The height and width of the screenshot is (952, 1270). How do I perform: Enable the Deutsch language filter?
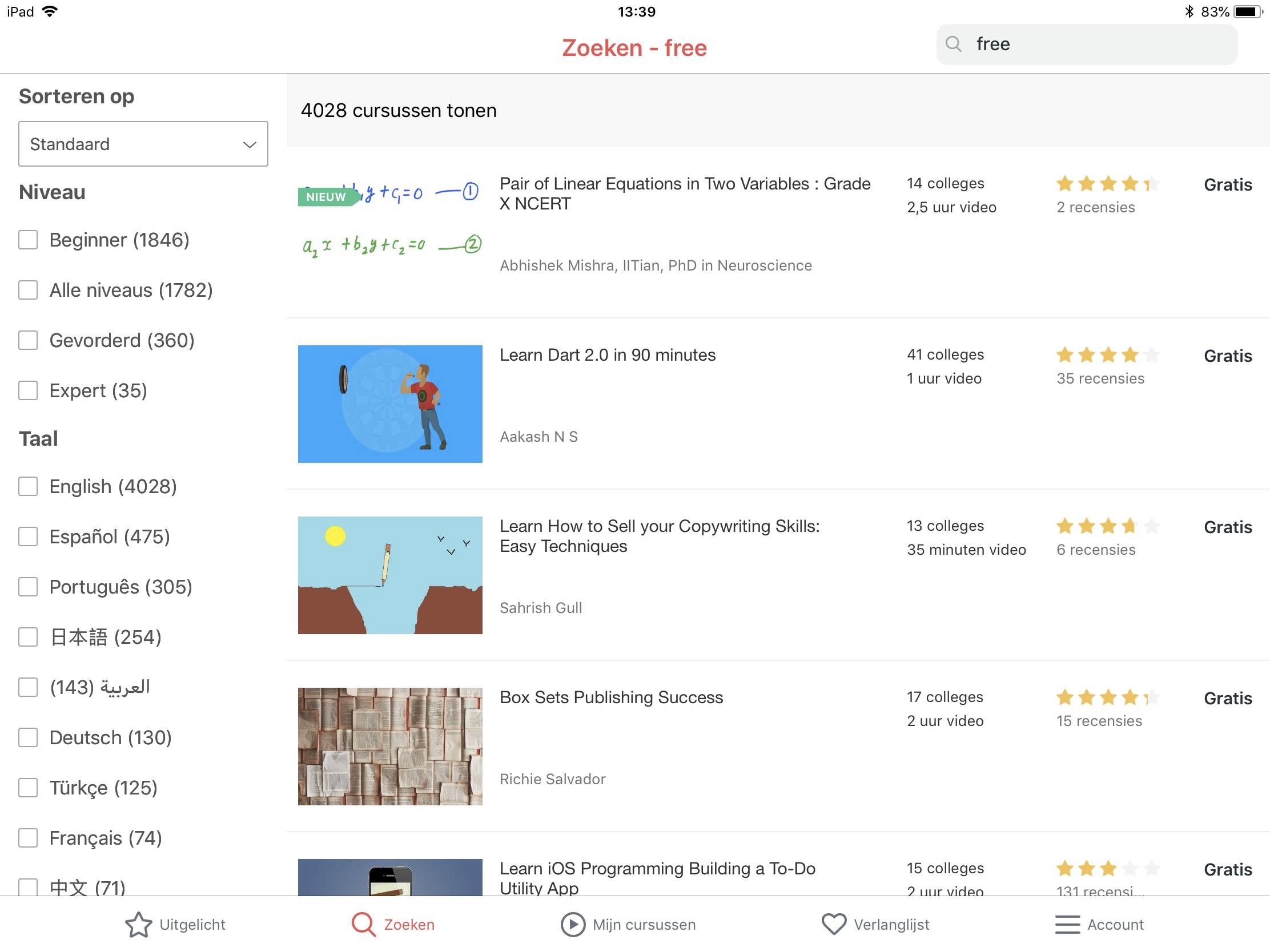click(27, 737)
